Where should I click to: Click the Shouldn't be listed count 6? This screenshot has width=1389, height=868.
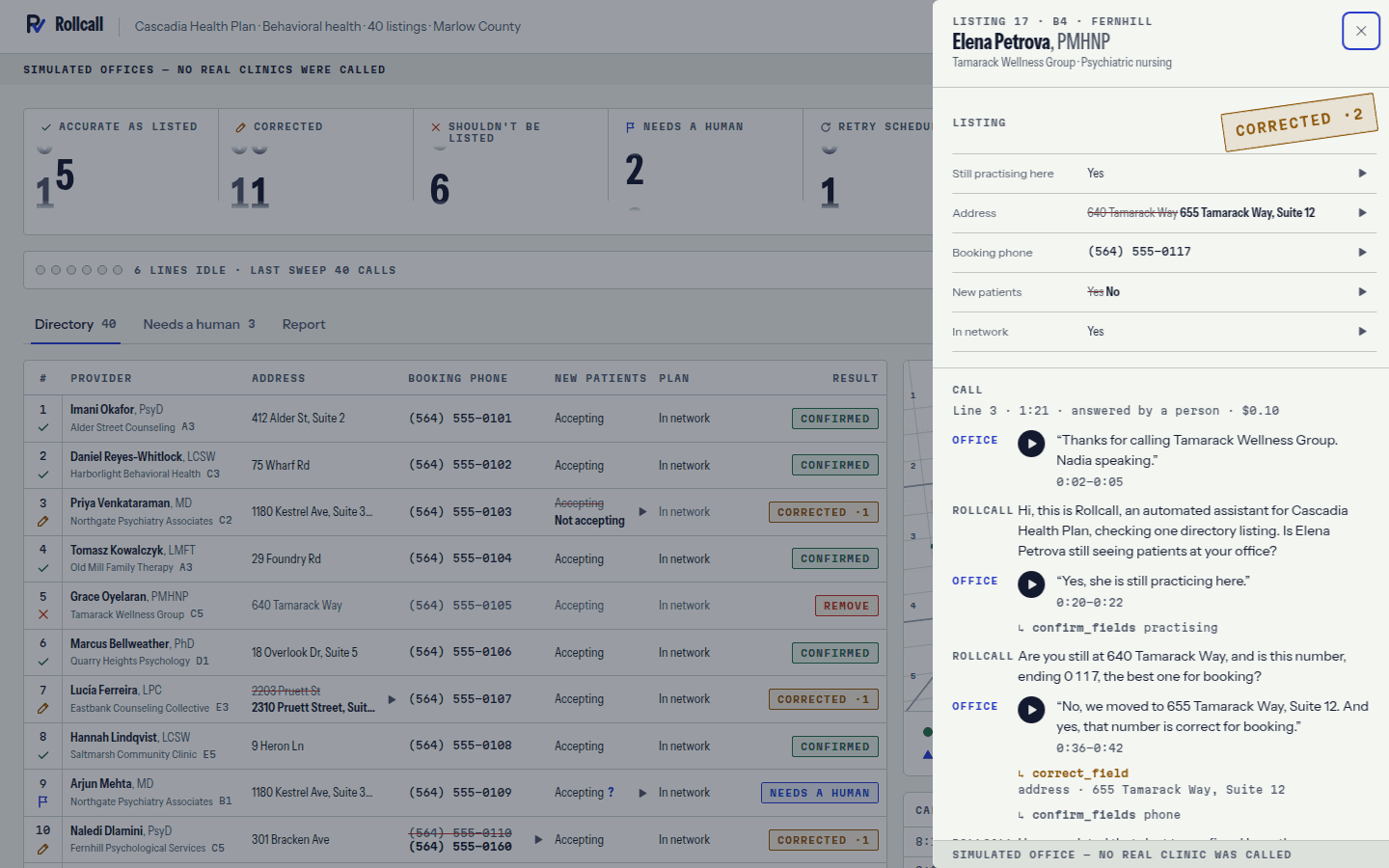point(440,190)
